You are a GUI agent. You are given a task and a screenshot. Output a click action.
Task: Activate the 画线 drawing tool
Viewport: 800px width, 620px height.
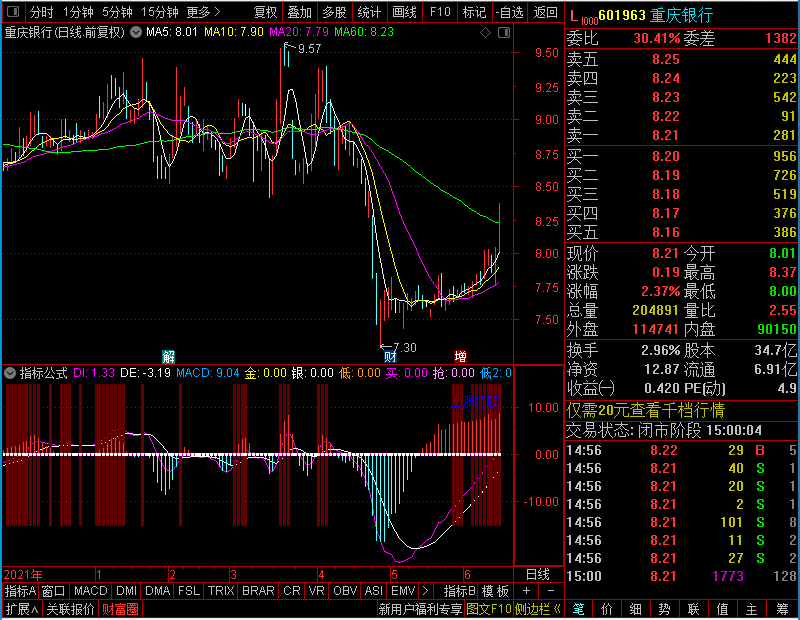pos(404,12)
